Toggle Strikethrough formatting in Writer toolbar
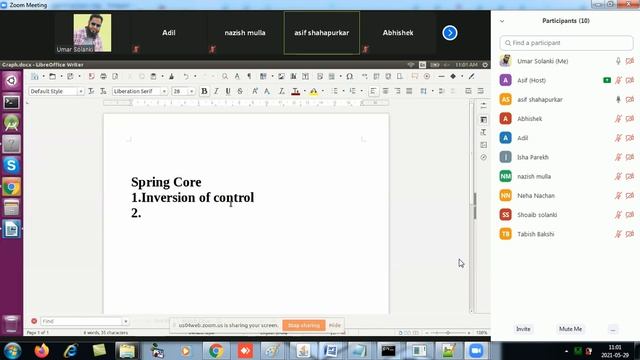The image size is (640, 360). pyautogui.click(x=240, y=91)
